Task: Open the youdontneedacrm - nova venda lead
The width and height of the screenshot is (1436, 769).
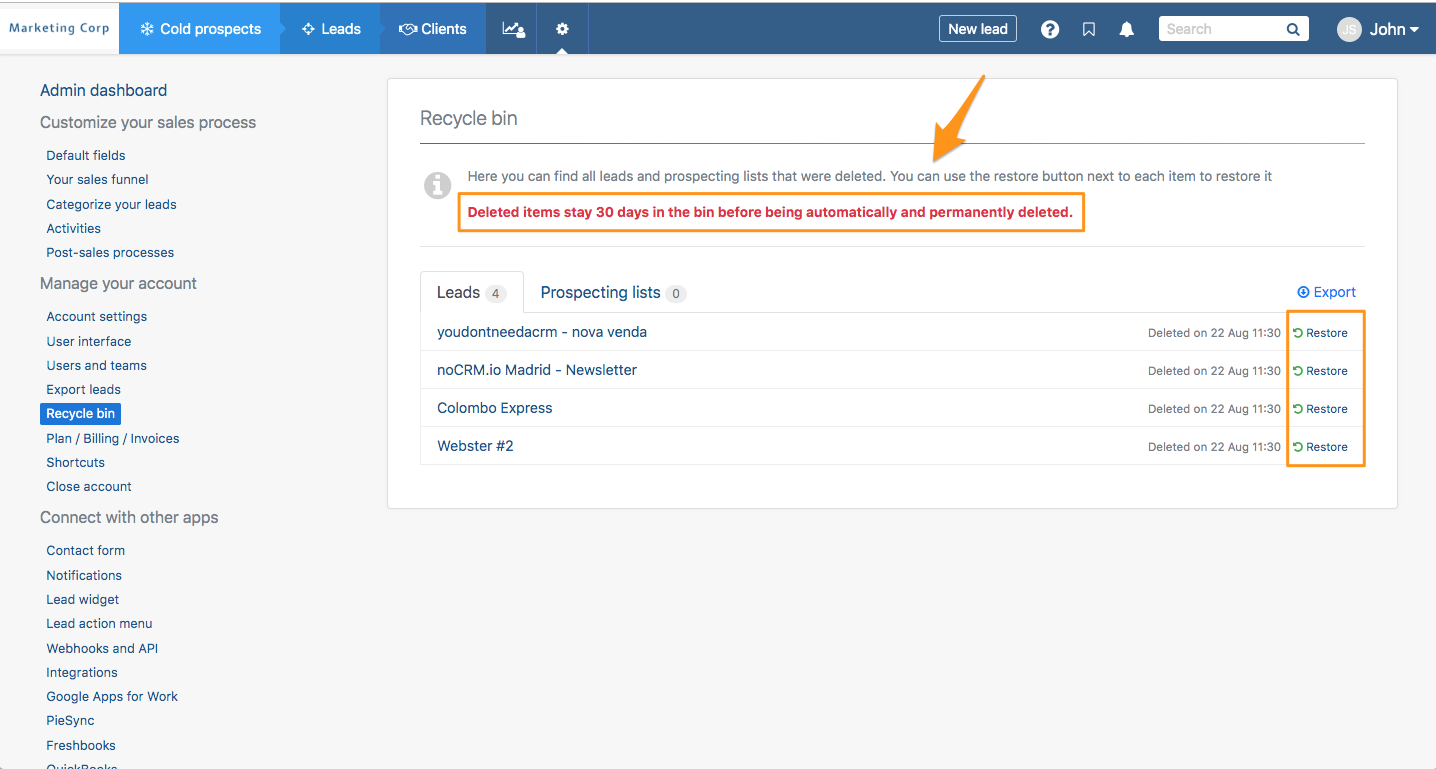Action: [541, 332]
